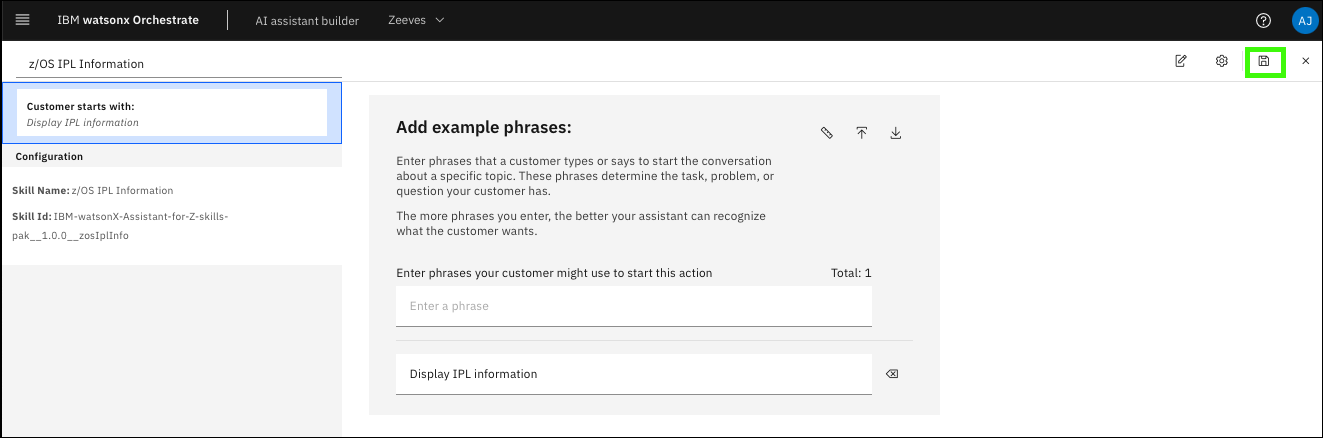Open the help question mark icon
The width and height of the screenshot is (1323, 438).
tap(1263, 20)
